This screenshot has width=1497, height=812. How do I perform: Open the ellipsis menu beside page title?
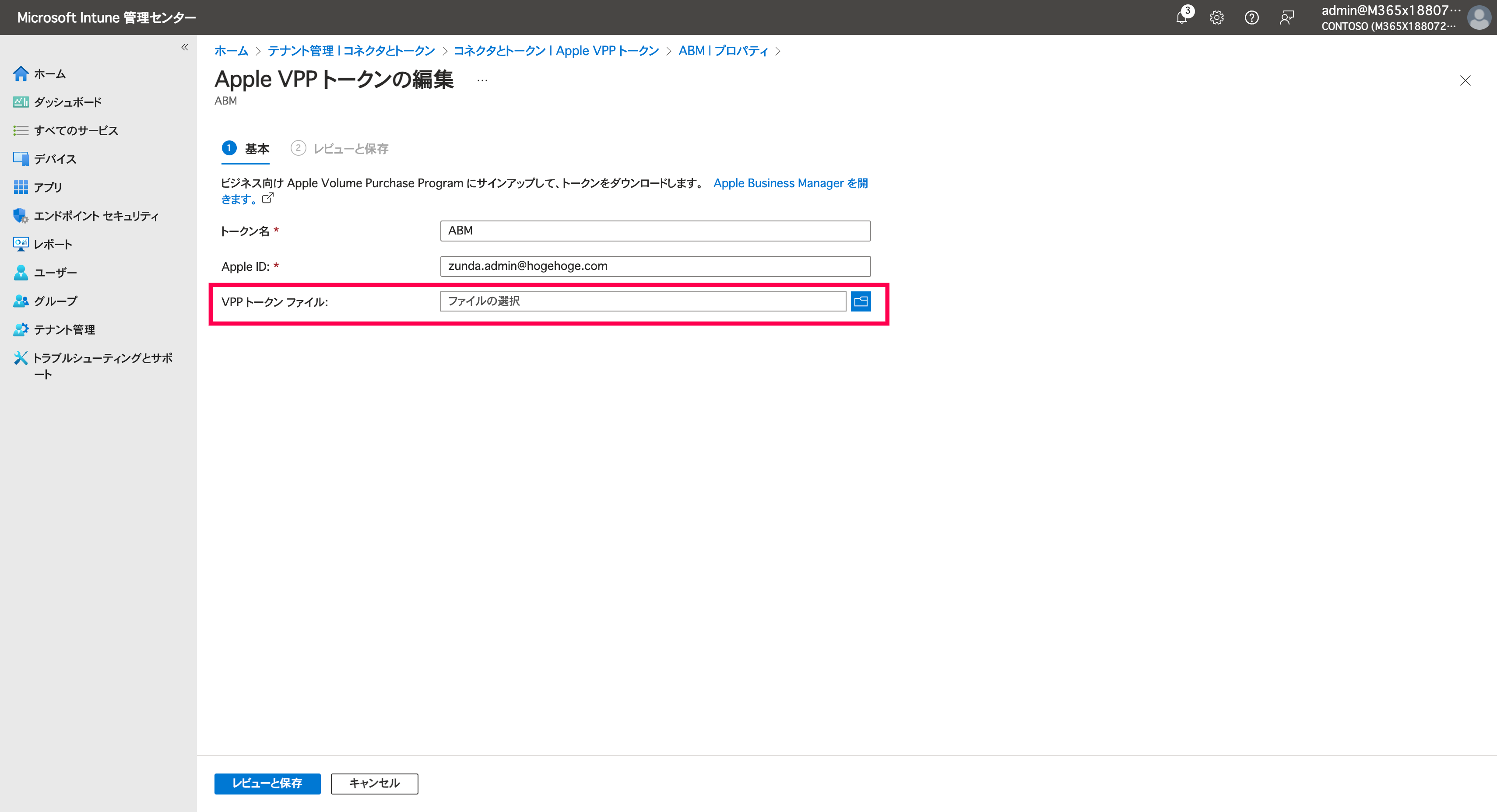point(482,80)
